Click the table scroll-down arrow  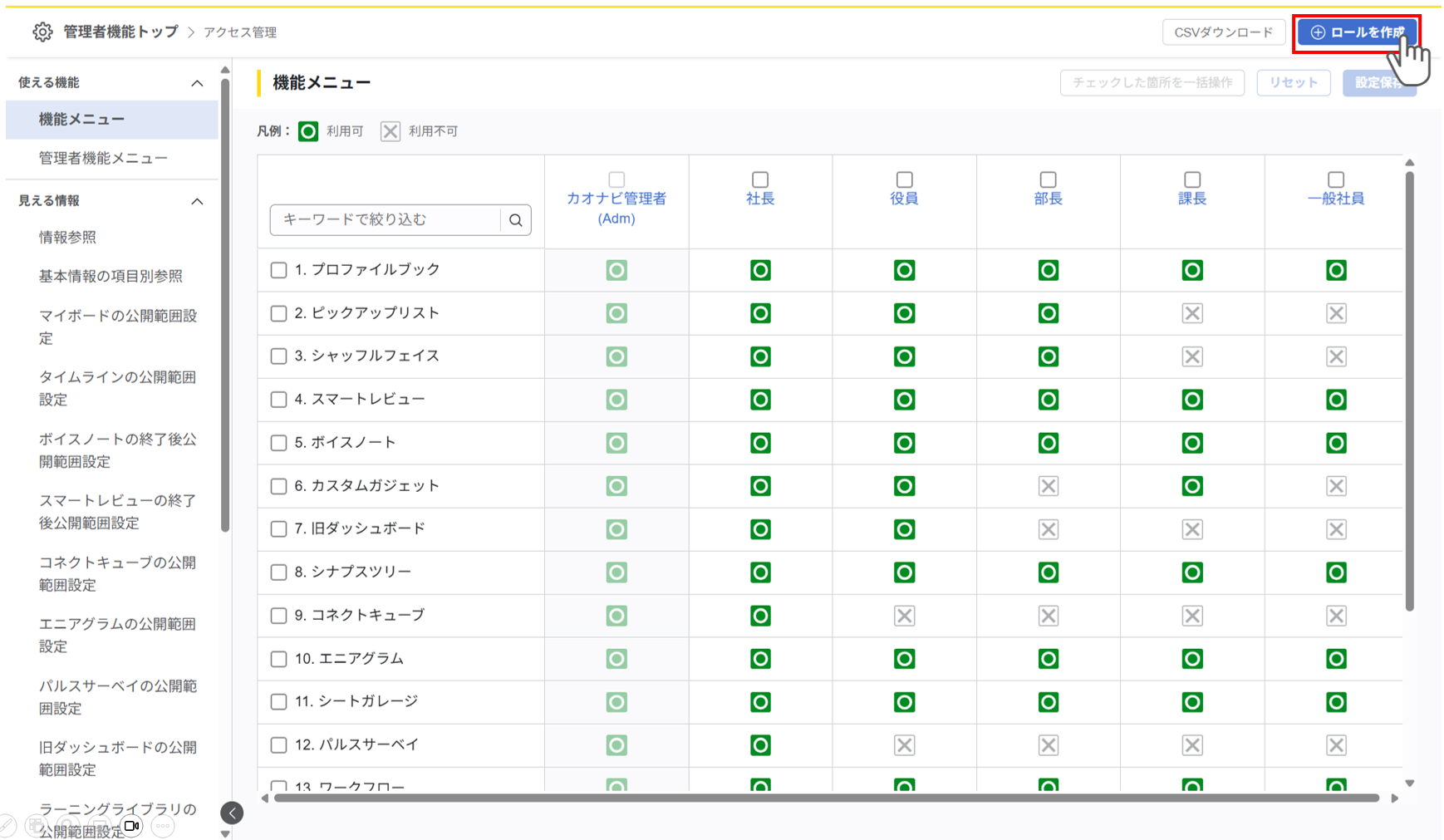pos(1409,783)
